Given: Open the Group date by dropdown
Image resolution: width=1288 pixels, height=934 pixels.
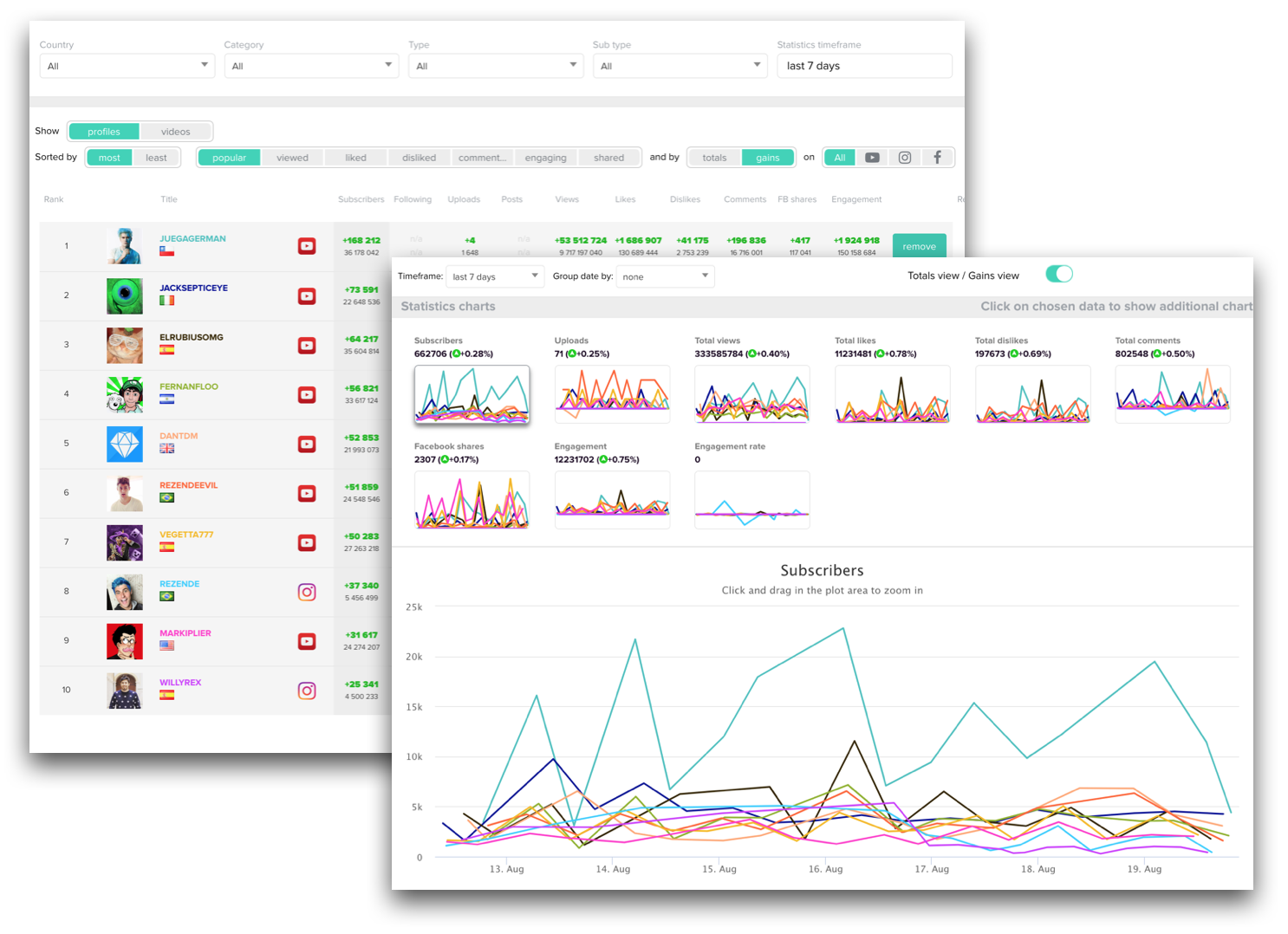Looking at the screenshot, I should [665, 276].
